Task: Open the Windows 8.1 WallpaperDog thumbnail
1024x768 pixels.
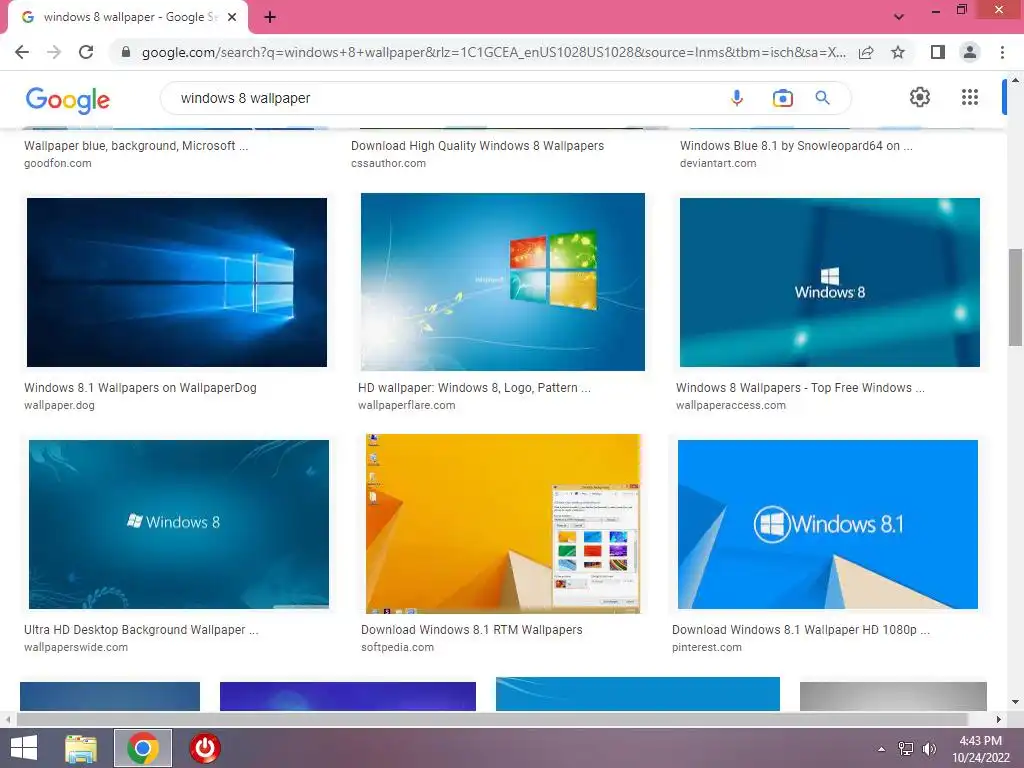Action: (177, 282)
